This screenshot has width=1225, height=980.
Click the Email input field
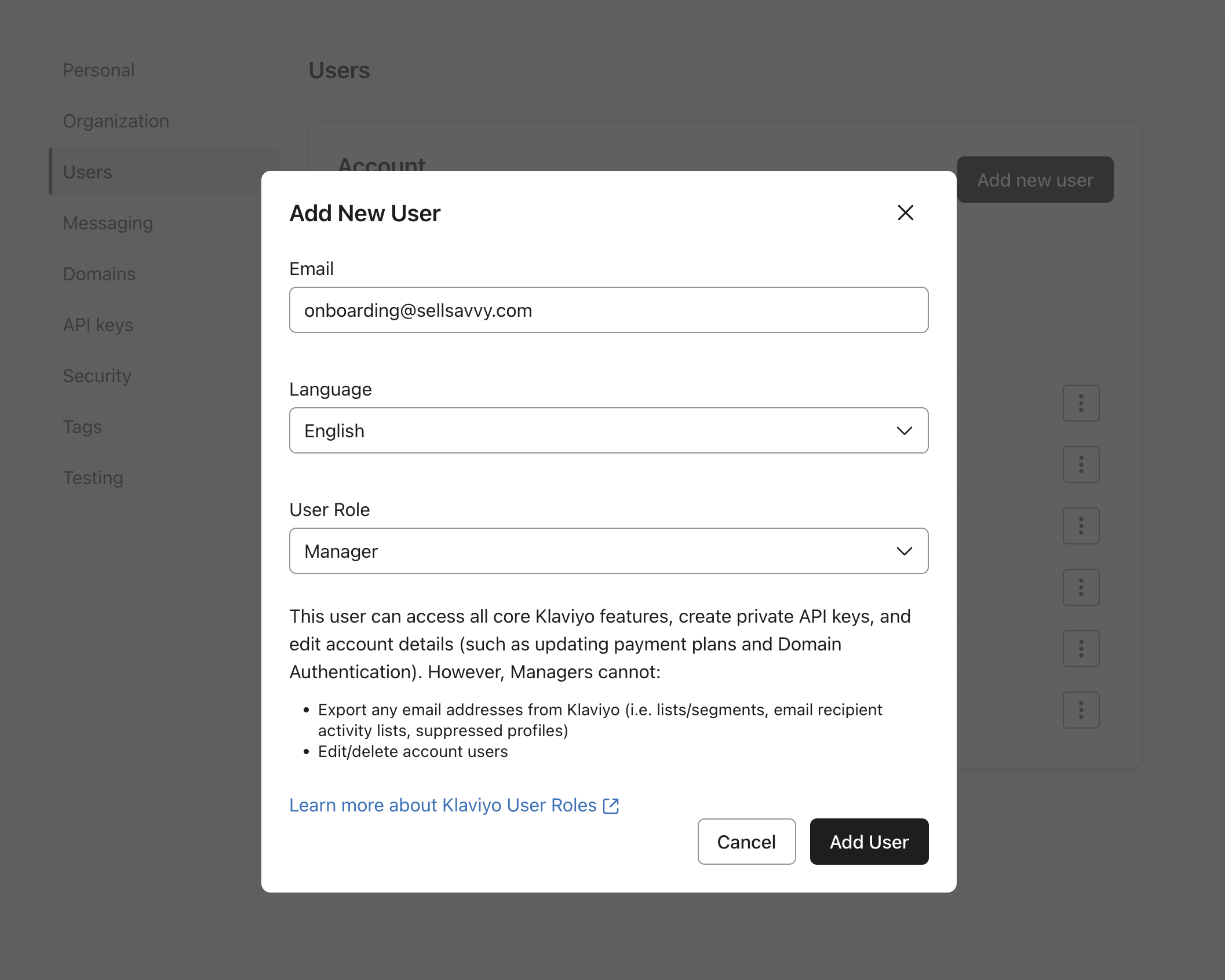click(608, 310)
